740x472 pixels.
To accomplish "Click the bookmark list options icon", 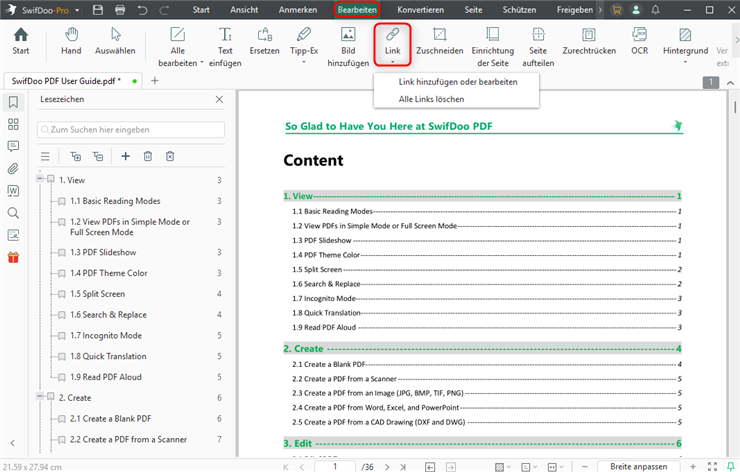I will click(45, 156).
